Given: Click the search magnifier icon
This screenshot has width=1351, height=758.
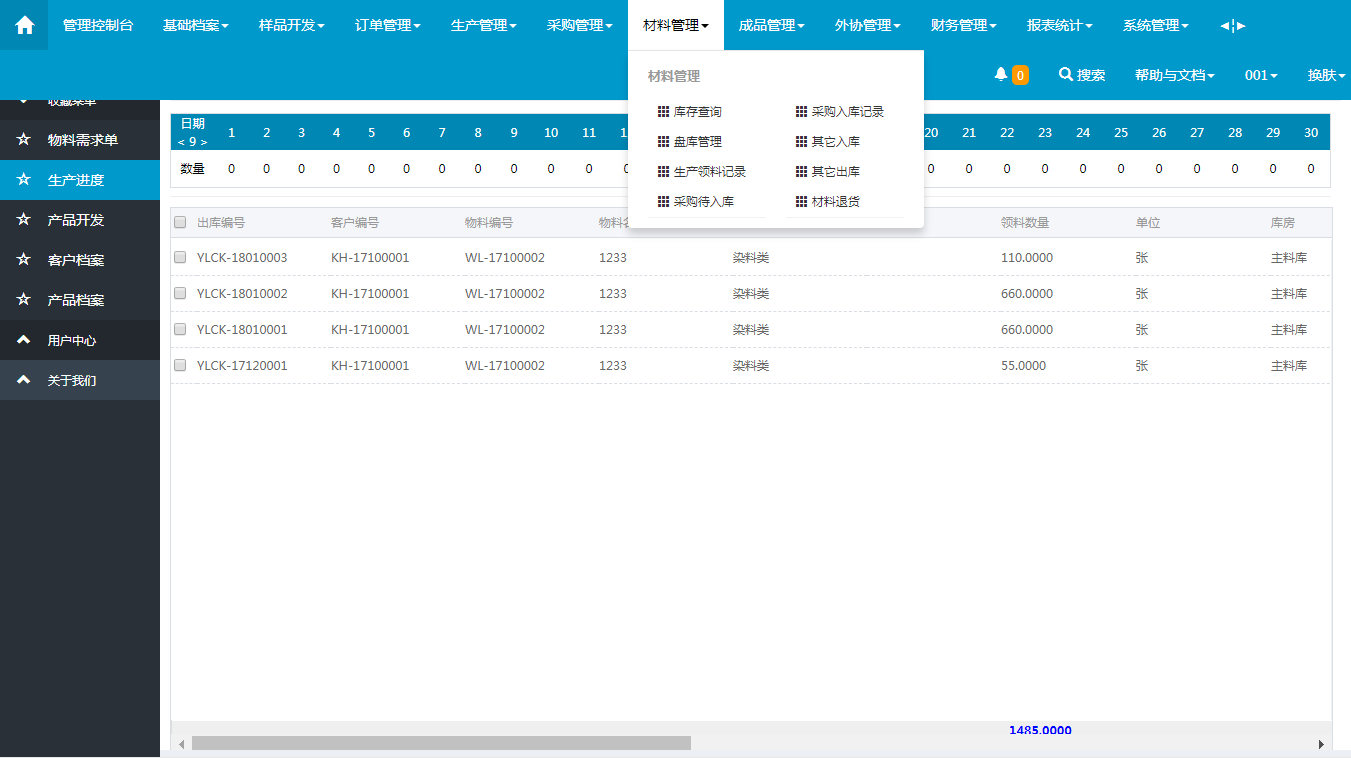Looking at the screenshot, I should [1066, 75].
